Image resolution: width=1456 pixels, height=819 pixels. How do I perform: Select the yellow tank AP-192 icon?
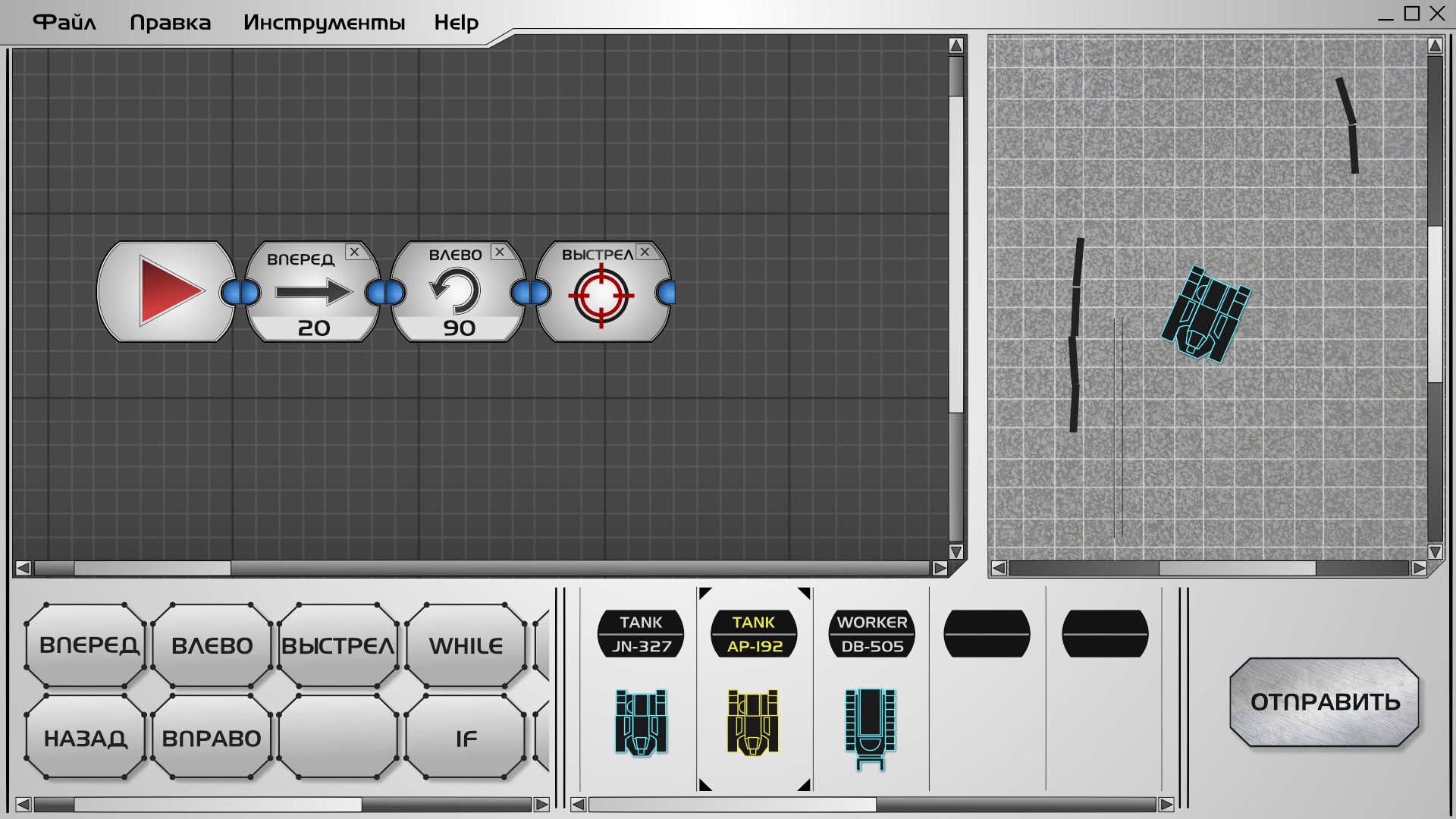point(753,722)
